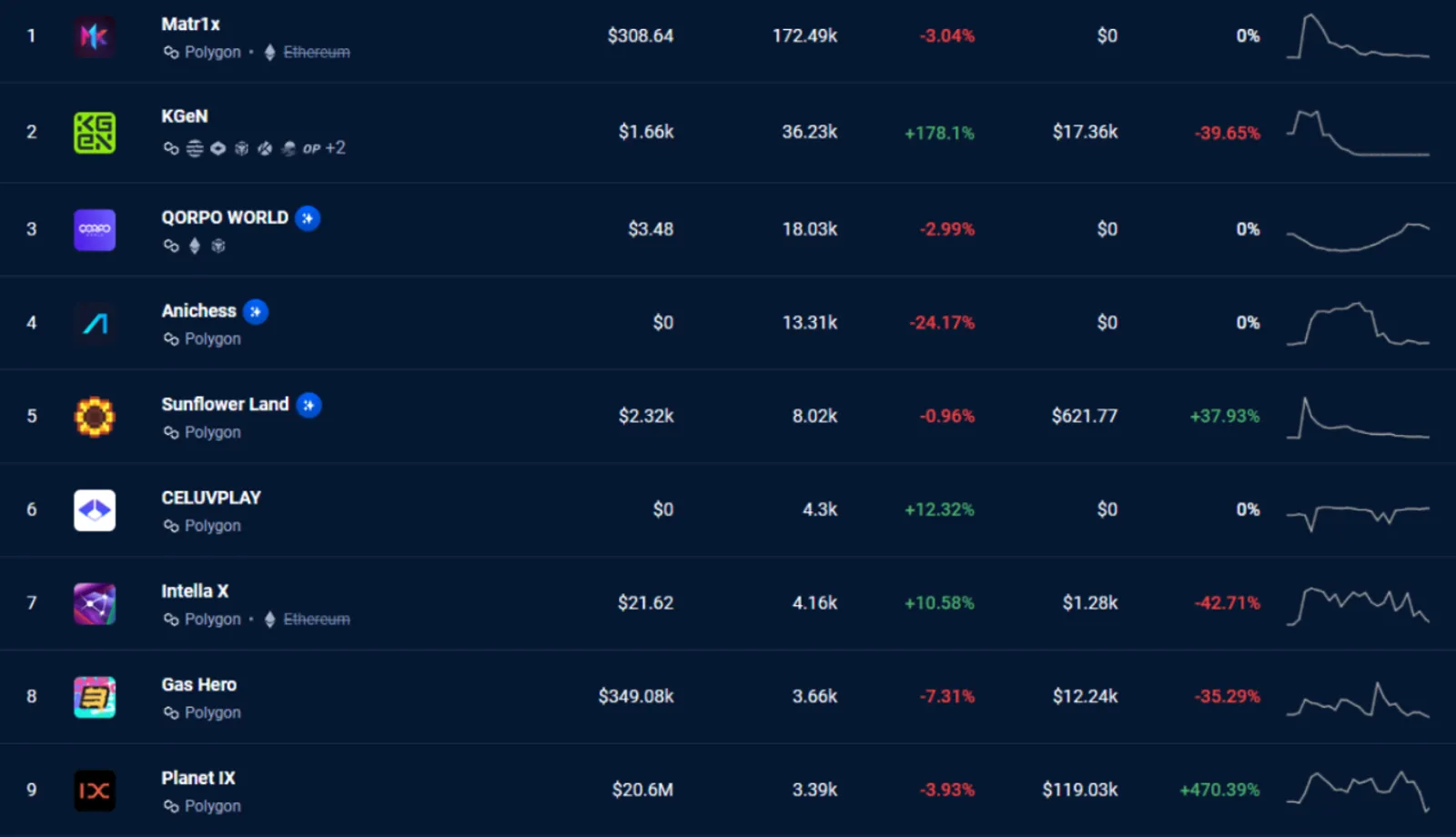The height and width of the screenshot is (837, 1456).
Task: Select the Kaia K icon under KGeN
Action: point(265,148)
